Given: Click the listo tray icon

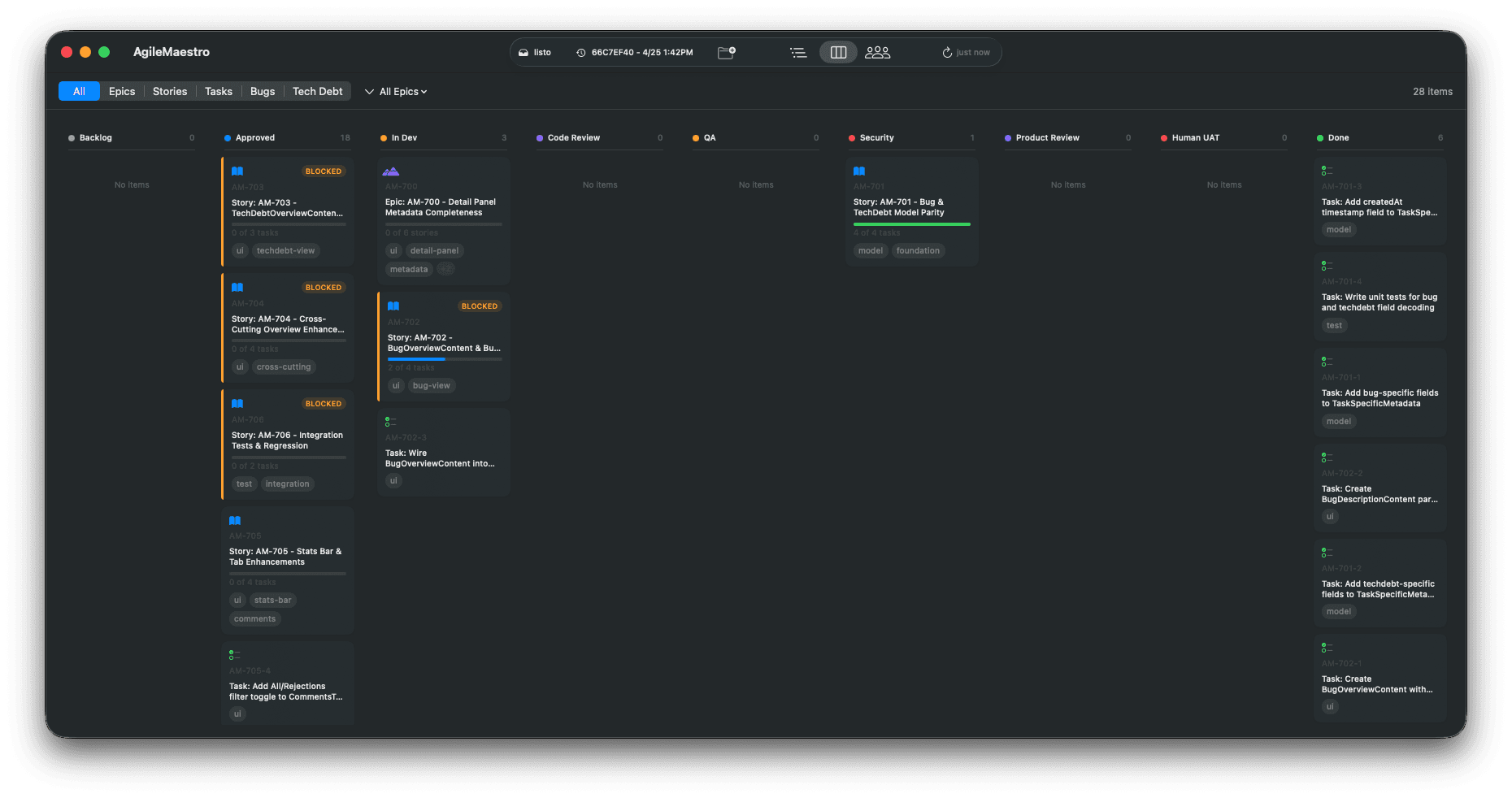Looking at the screenshot, I should click(x=524, y=53).
